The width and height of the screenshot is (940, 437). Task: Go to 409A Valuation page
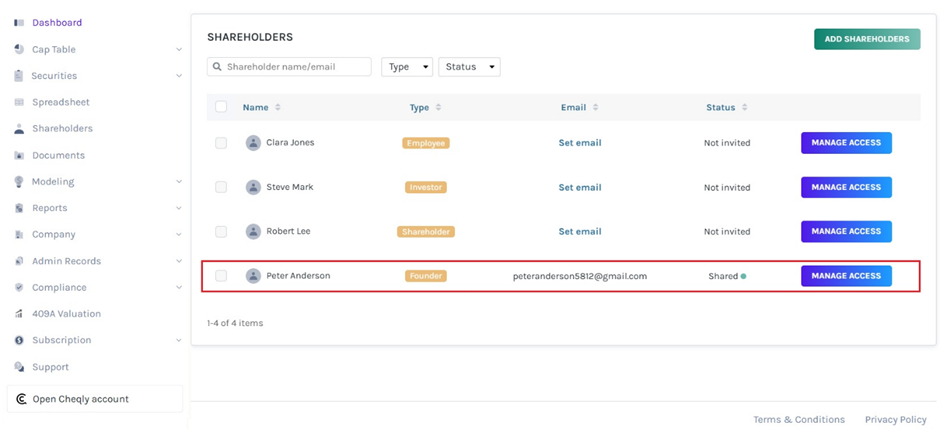click(x=66, y=314)
